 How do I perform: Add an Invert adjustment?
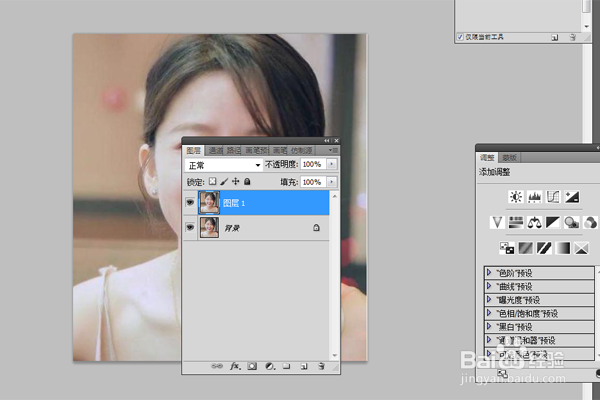(x=507, y=248)
